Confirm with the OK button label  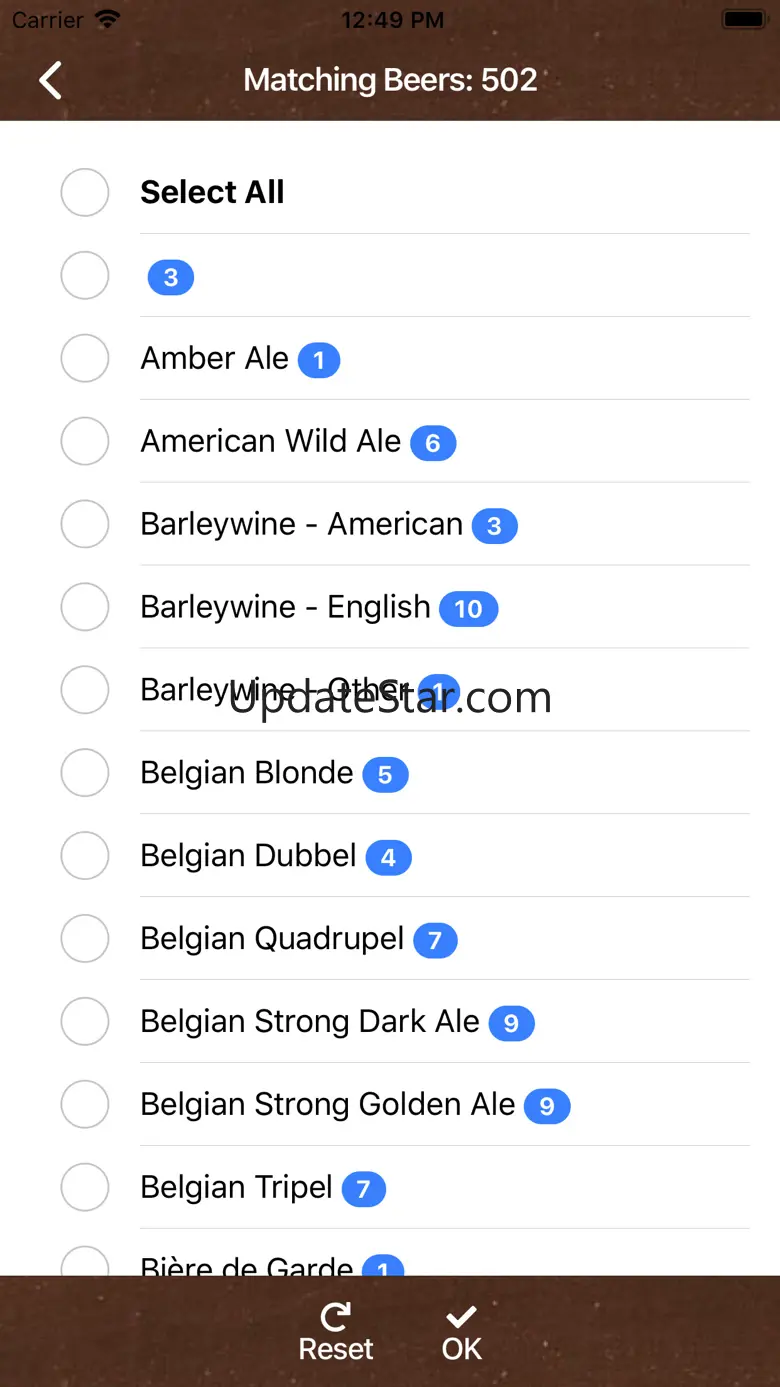coord(462,1349)
